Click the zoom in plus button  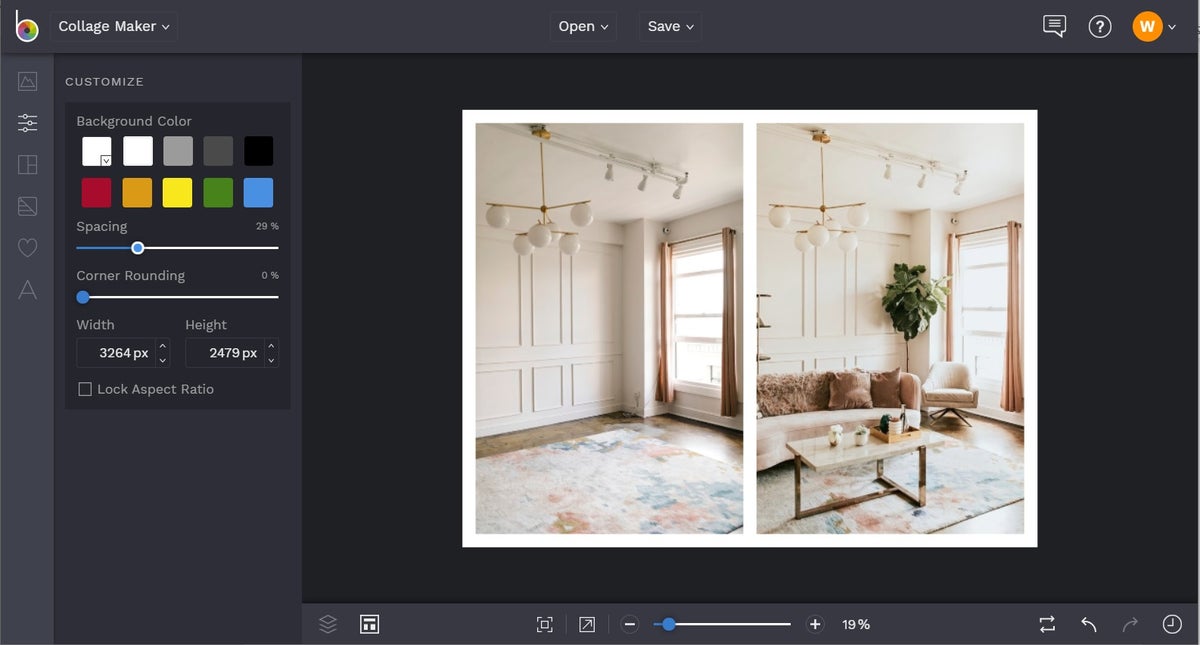(815, 624)
